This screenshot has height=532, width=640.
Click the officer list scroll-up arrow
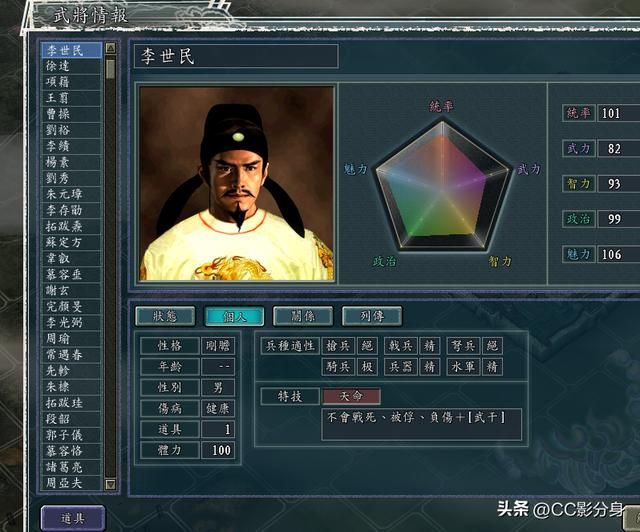point(110,48)
